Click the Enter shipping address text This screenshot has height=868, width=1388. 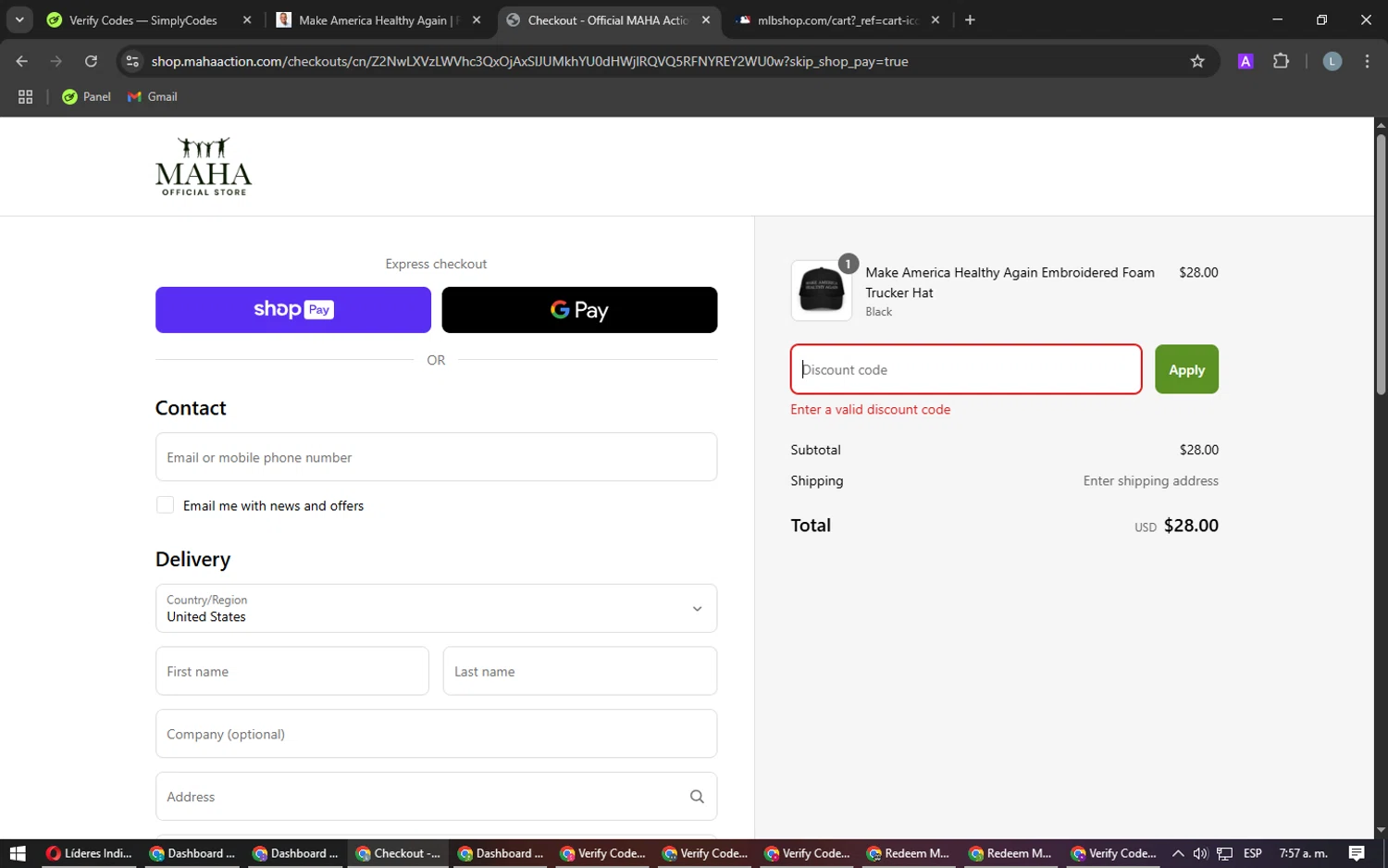point(1150,480)
